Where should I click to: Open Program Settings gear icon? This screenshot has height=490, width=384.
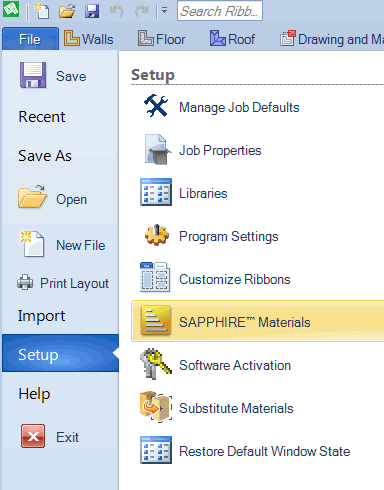[156, 235]
